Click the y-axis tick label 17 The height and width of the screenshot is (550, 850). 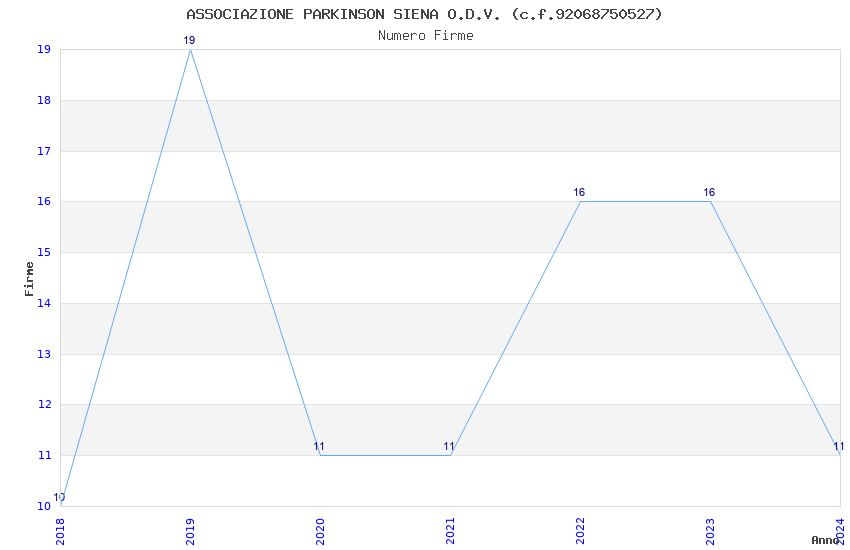44,151
